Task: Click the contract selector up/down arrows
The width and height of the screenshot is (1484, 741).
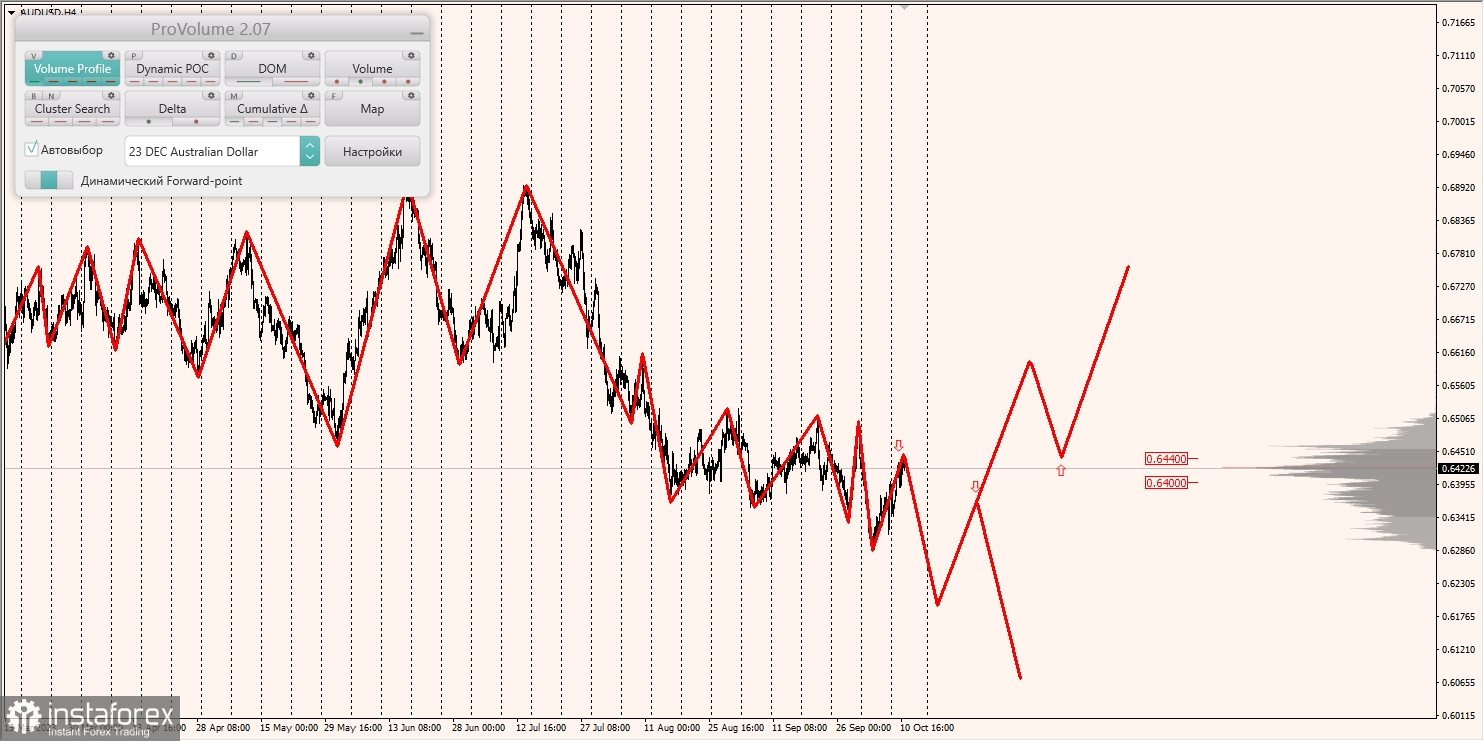Action: point(310,151)
